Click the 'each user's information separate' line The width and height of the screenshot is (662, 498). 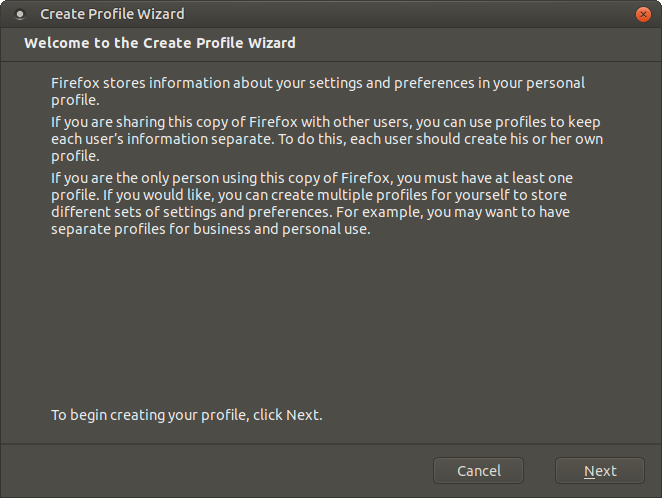pos(327,139)
